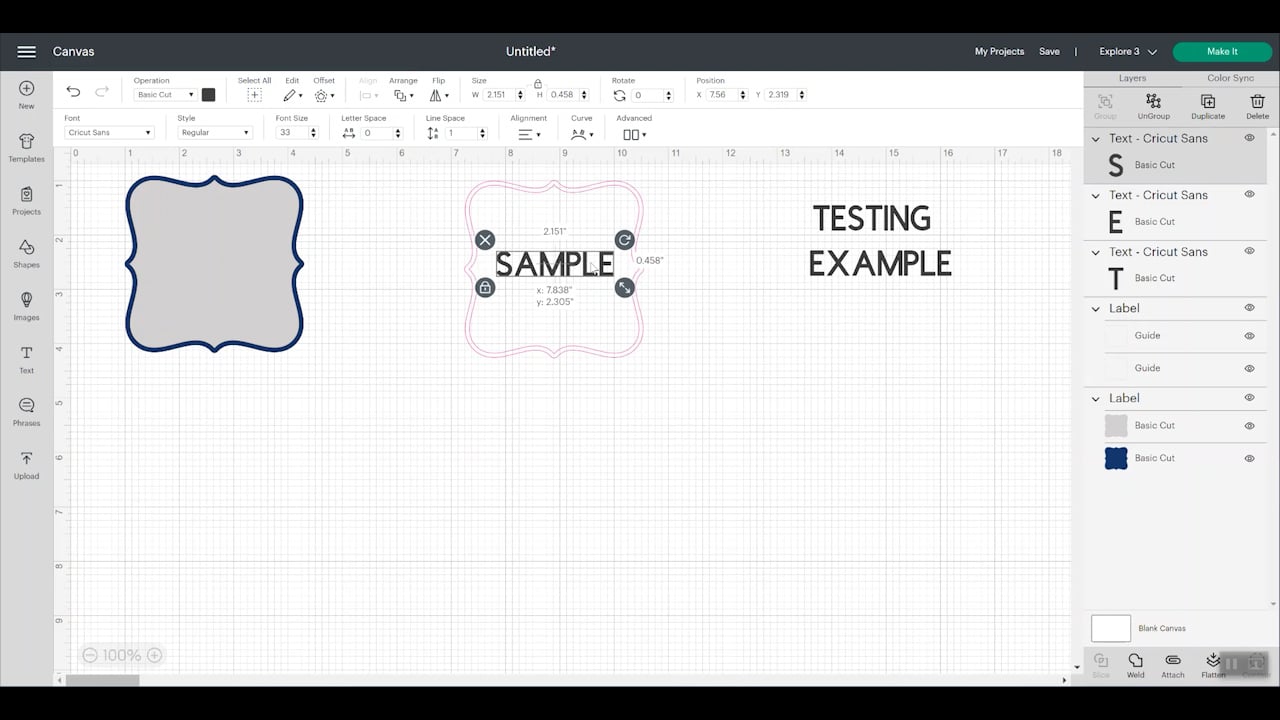Open the Advanced dropdown

[634, 133]
